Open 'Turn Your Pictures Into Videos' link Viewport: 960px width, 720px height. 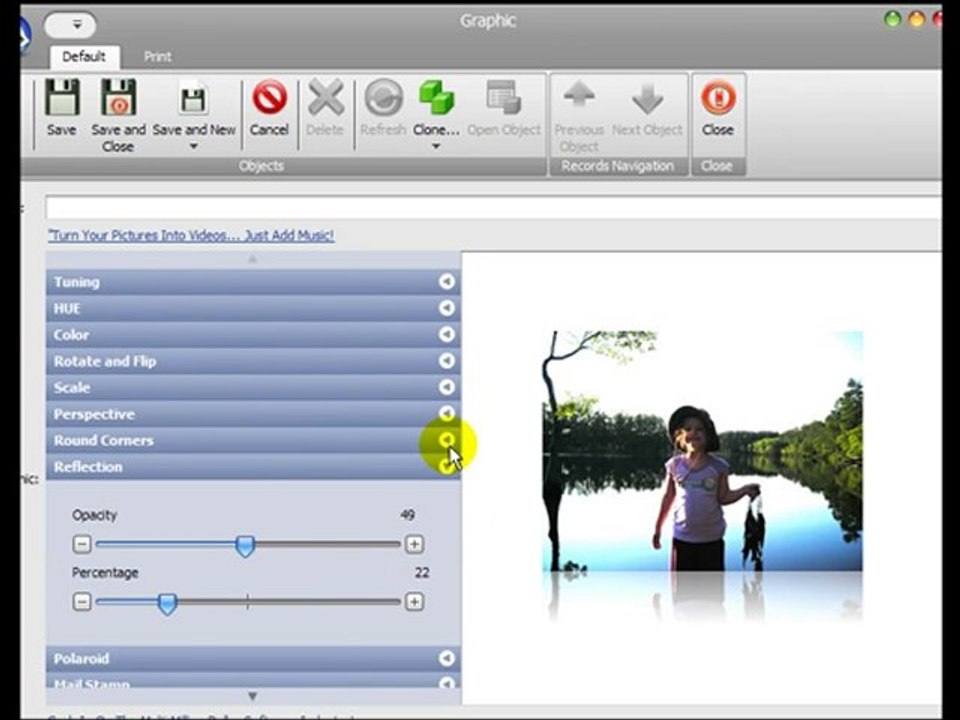(191, 236)
